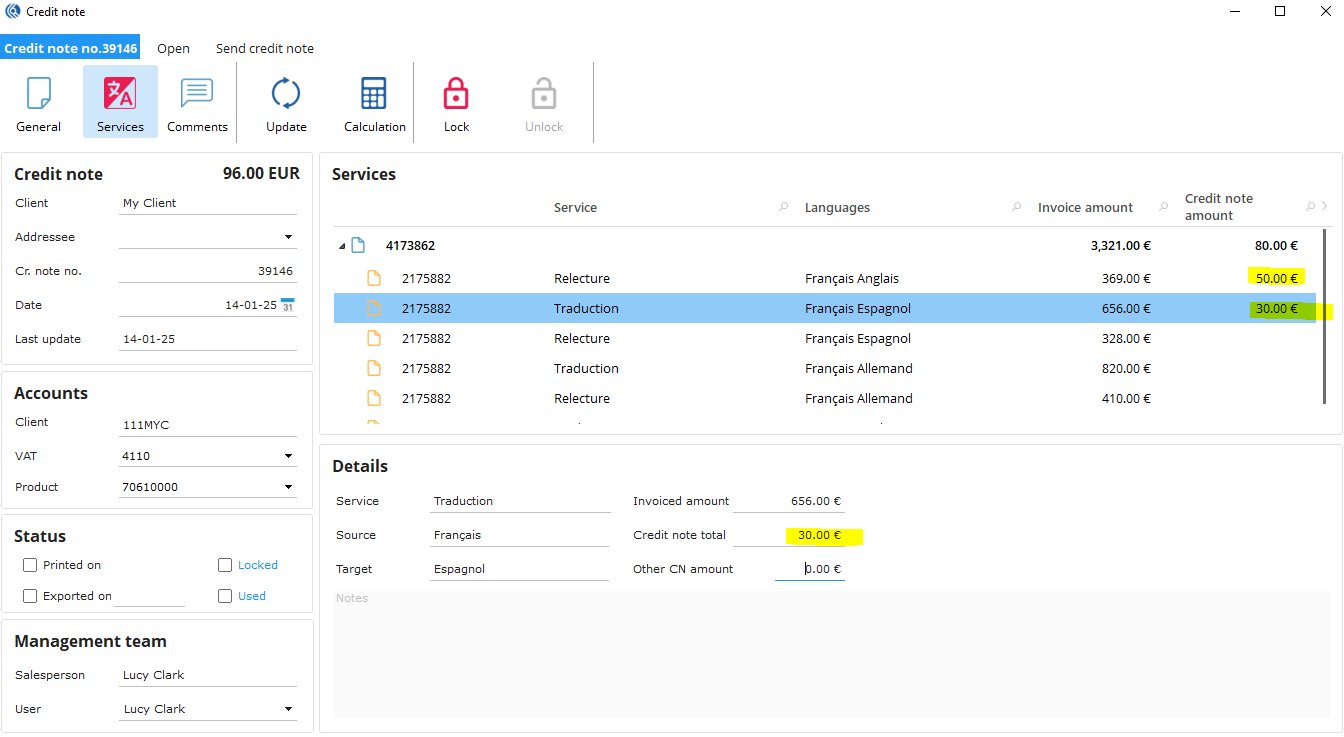
Task: Enable the Printed on checkbox
Action: click(x=30, y=565)
